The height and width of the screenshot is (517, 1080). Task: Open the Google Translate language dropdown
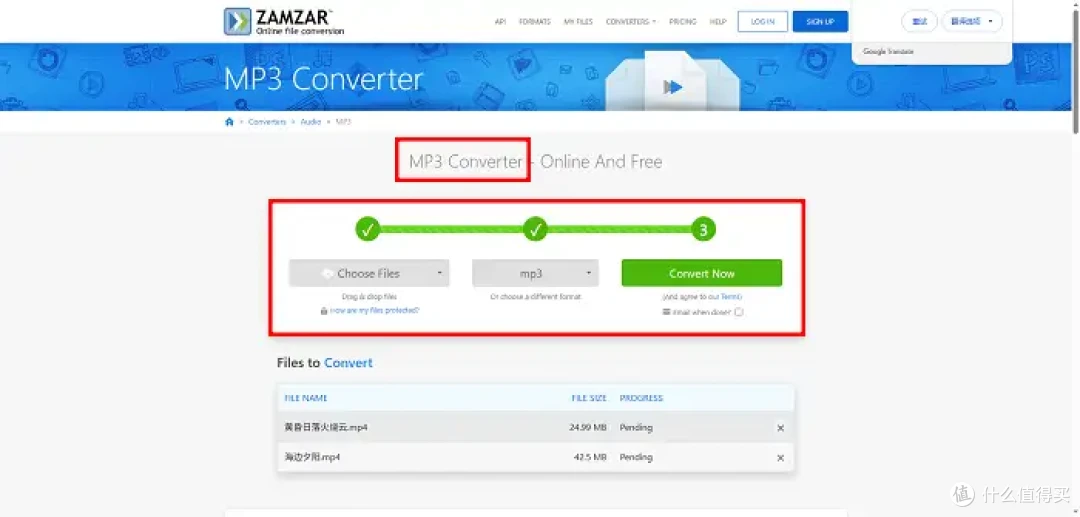coord(972,21)
